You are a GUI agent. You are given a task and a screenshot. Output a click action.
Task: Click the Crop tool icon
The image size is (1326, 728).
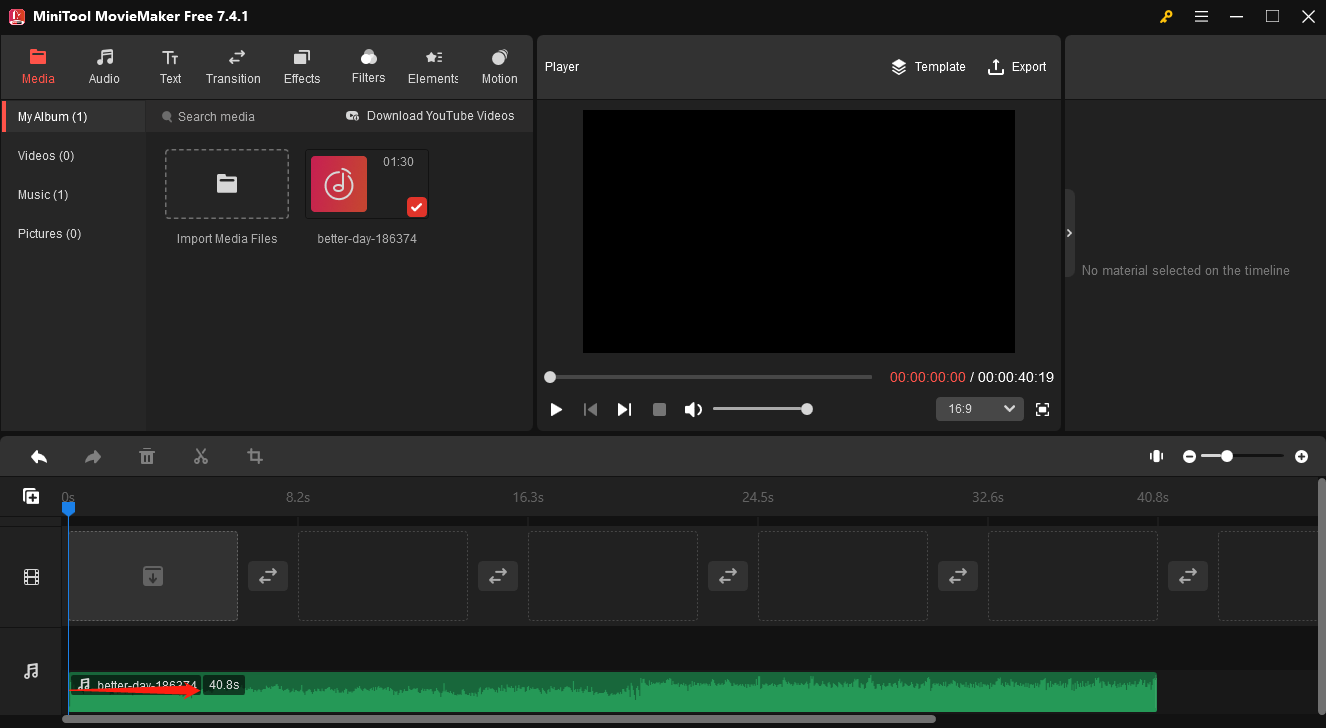point(255,456)
